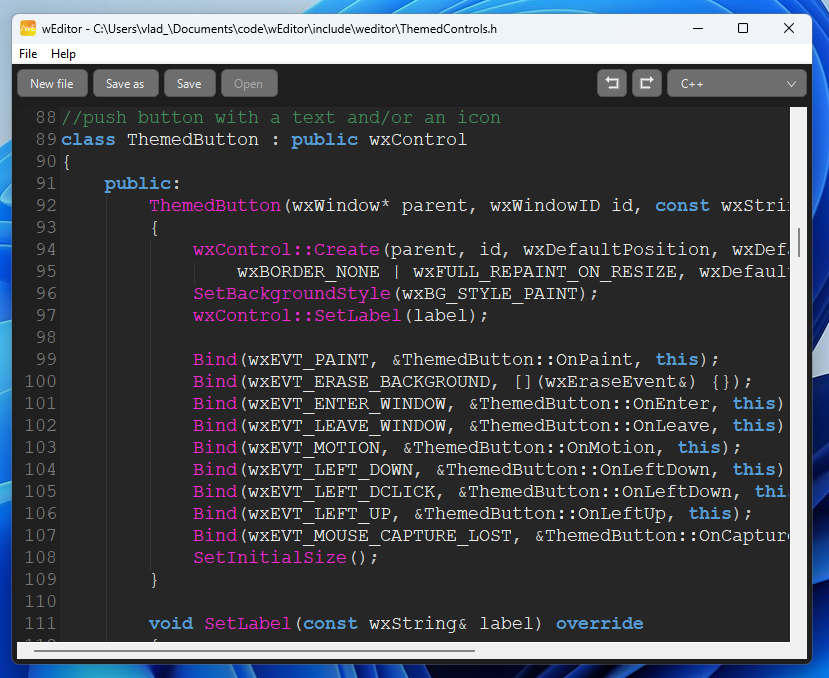
Task: Click 'public:' access specifier on line 91
Action: pyautogui.click(x=142, y=184)
